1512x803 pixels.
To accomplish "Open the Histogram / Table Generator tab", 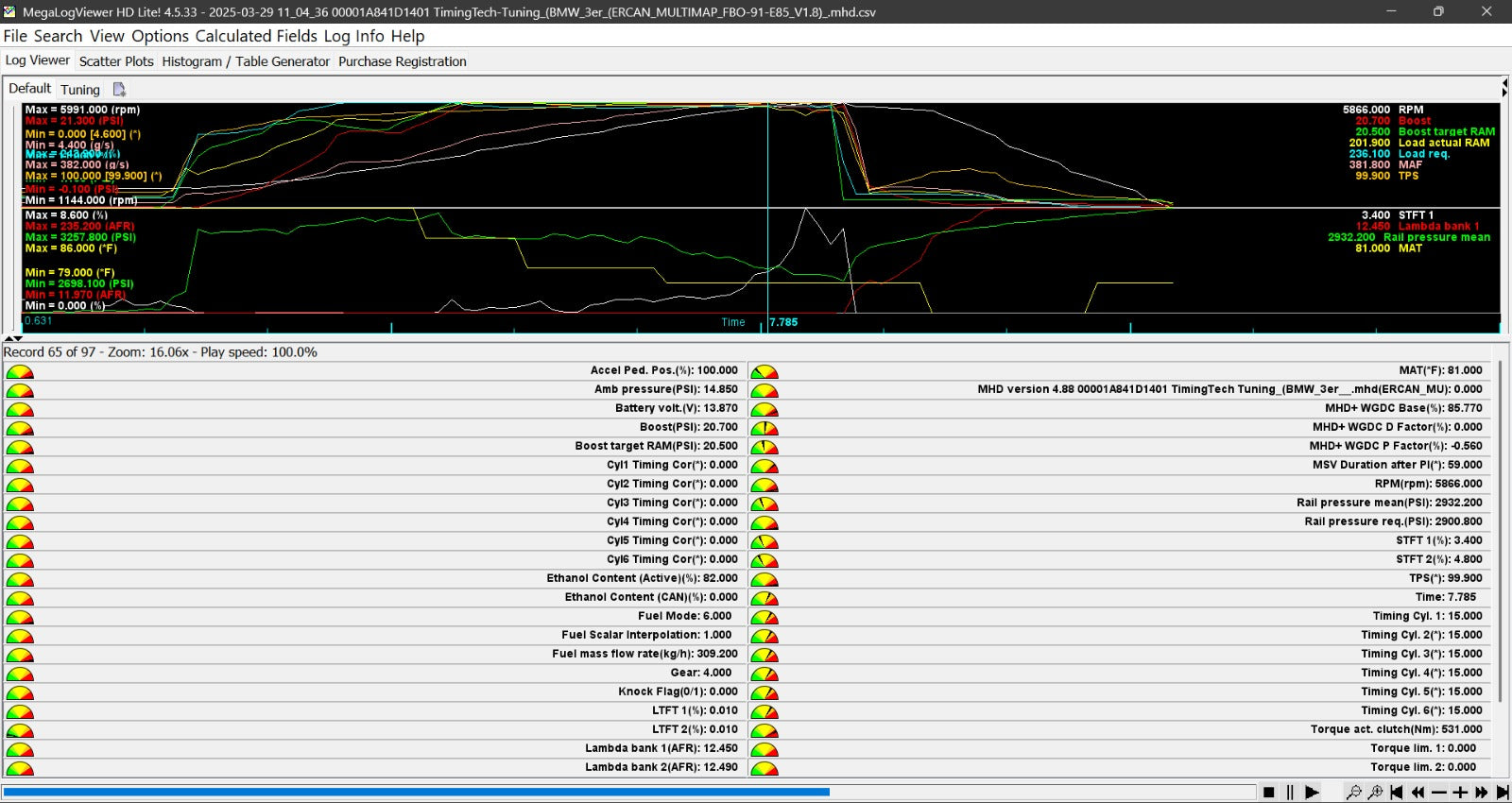I will (246, 61).
